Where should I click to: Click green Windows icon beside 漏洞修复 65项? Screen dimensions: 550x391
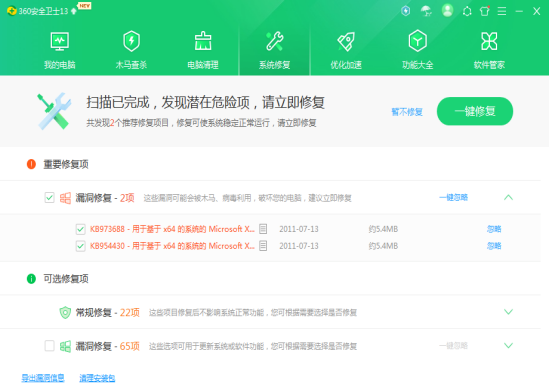[65, 346]
